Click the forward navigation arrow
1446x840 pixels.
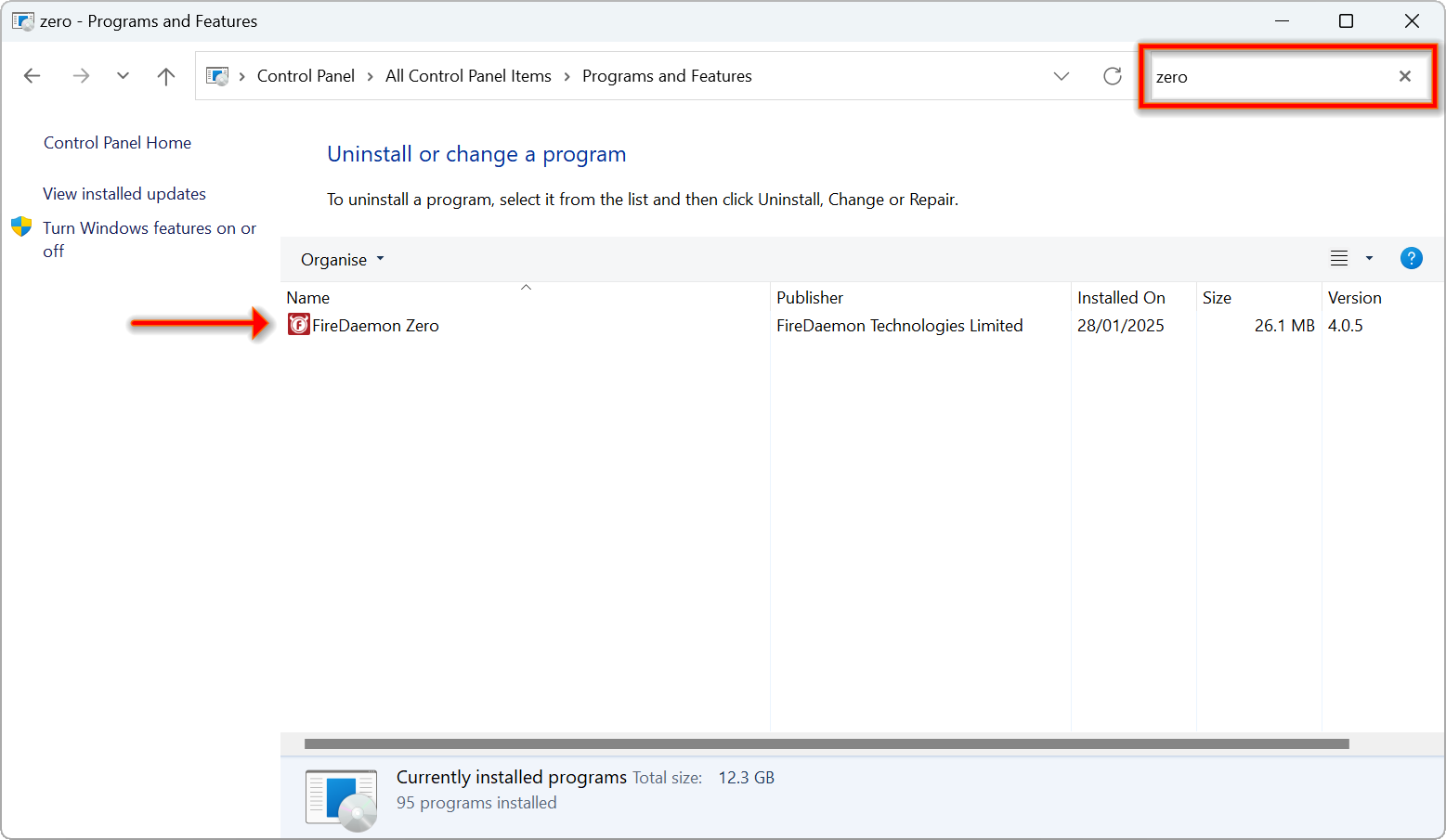pos(81,76)
